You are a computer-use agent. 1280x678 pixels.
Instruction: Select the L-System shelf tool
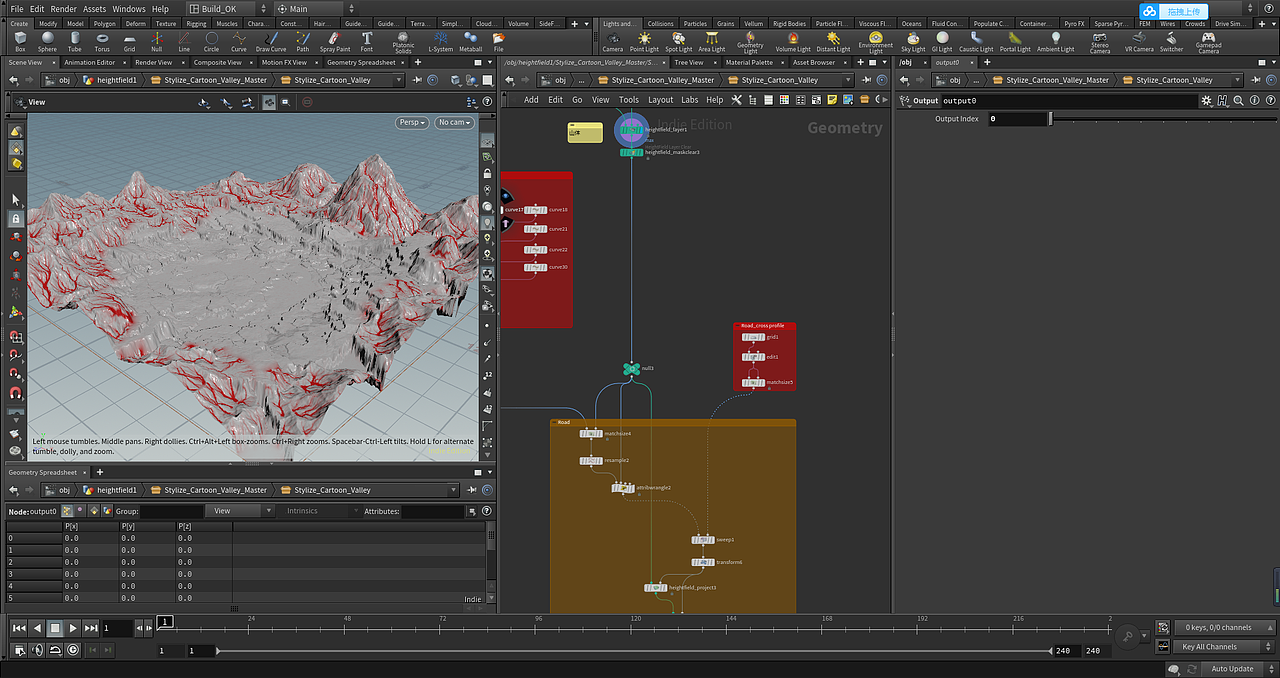pyautogui.click(x=440, y=41)
